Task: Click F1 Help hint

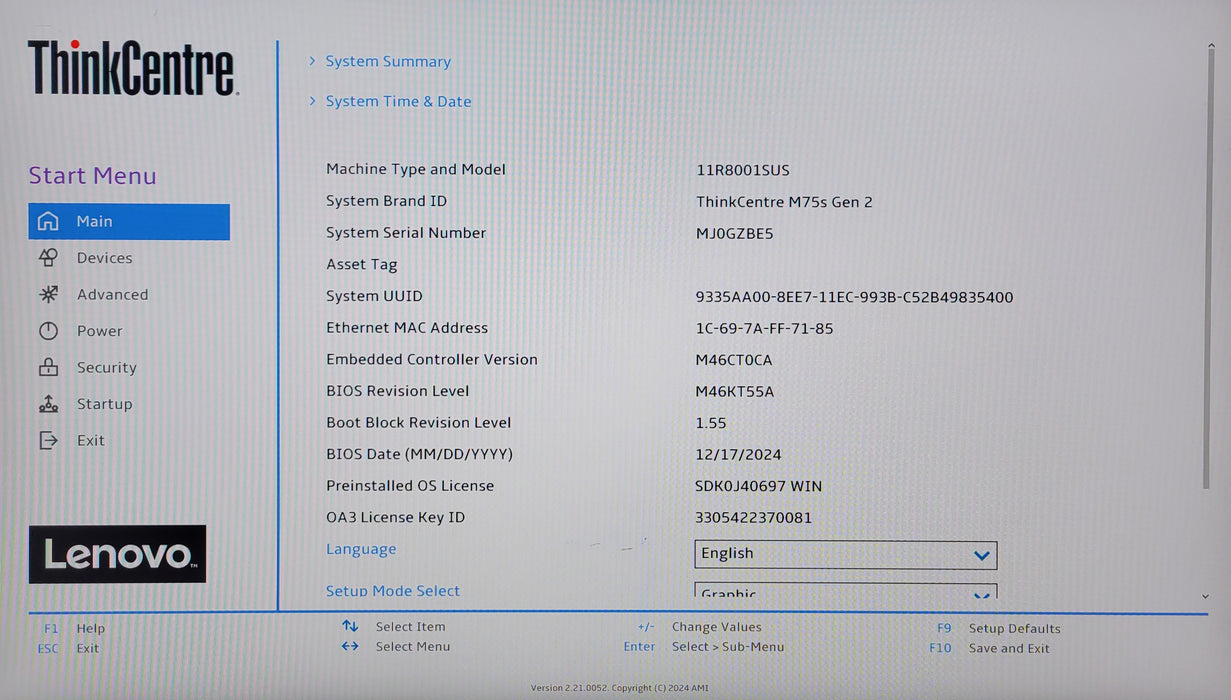Action: coord(74,629)
